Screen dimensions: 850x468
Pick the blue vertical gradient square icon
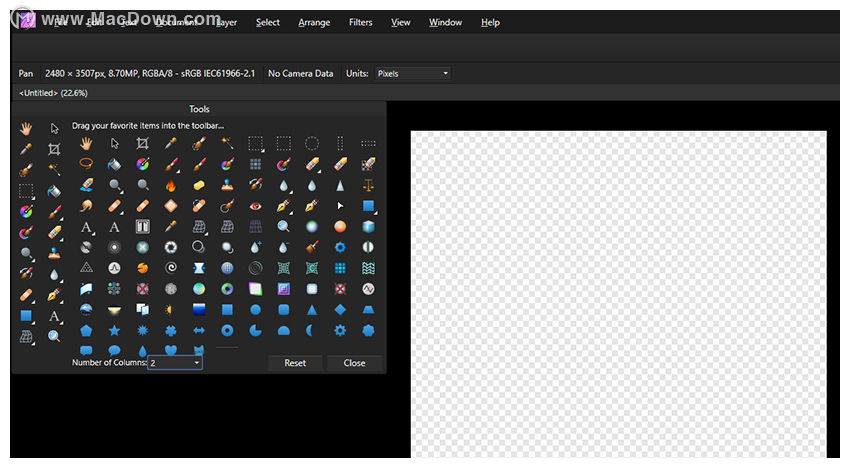(199, 310)
